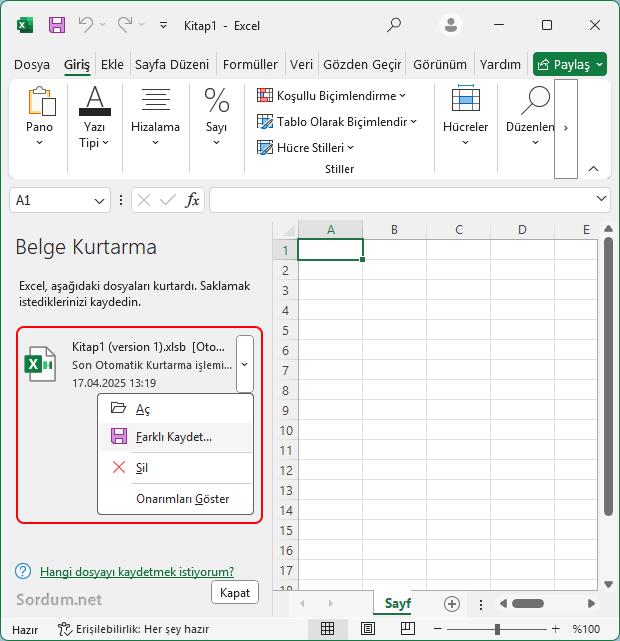Click the formula bar cancel X icon
The width and height of the screenshot is (620, 641).
(143, 200)
